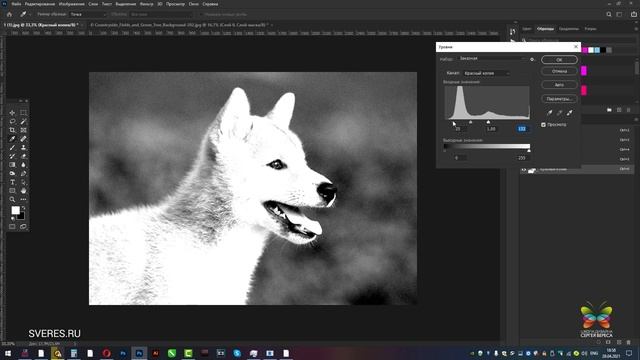Open the File menu
This screenshot has width=640, height=360.
click(x=16, y=4)
